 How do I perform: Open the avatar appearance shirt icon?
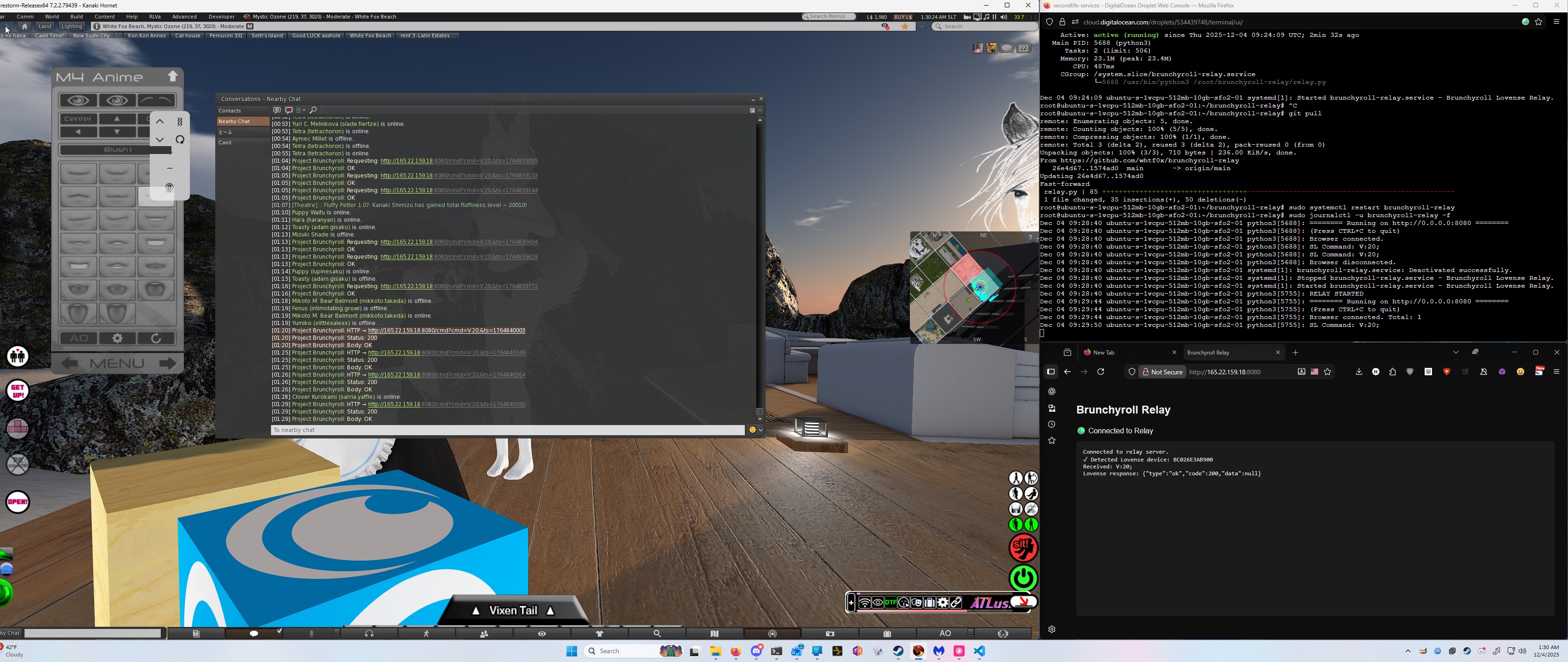point(599,633)
